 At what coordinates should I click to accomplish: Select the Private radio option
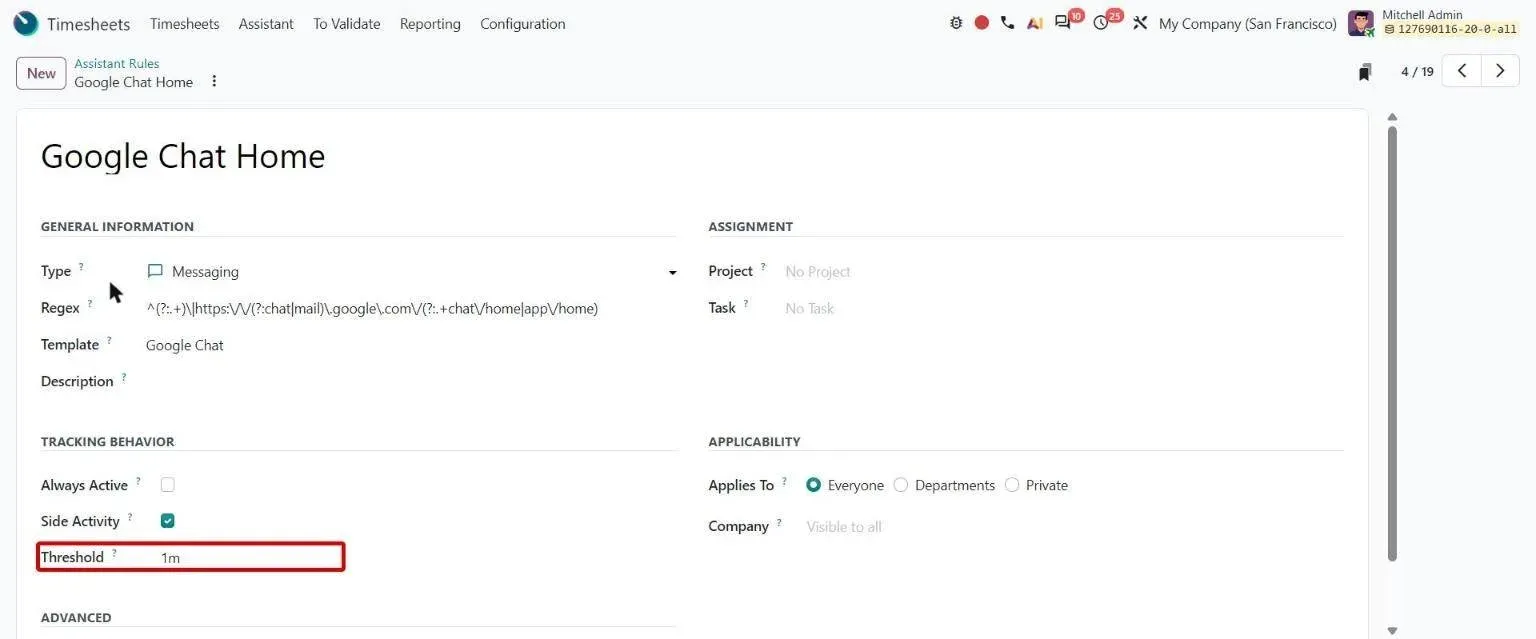click(x=1012, y=485)
